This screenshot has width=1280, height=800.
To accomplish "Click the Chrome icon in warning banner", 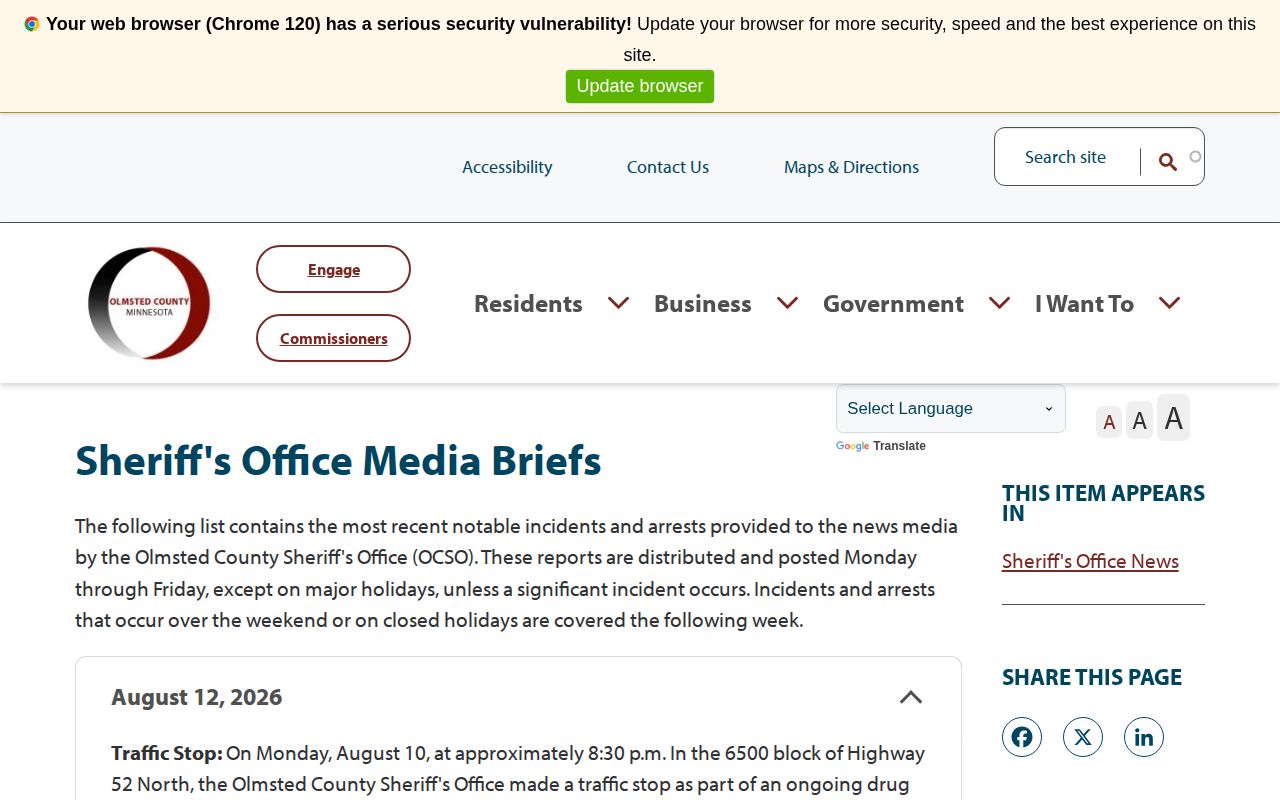I will click(32, 24).
